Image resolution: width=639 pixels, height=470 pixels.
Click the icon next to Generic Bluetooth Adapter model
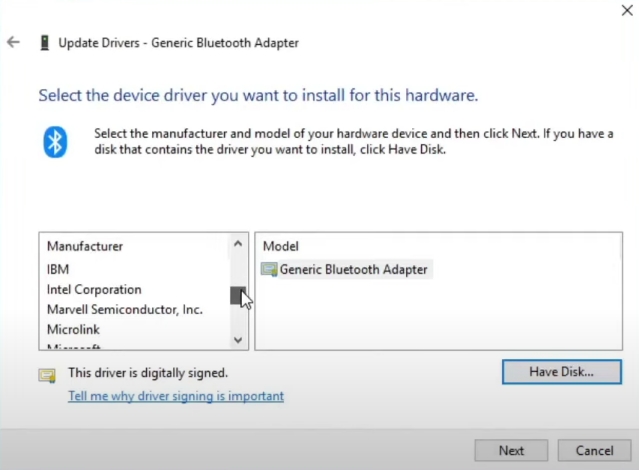(x=269, y=269)
